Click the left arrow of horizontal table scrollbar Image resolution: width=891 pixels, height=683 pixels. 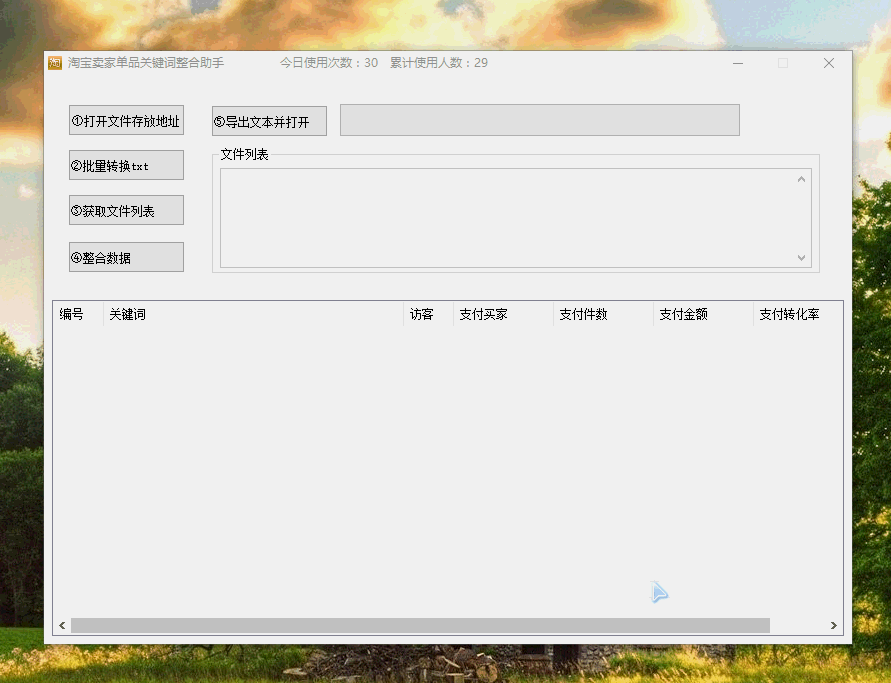(x=62, y=625)
